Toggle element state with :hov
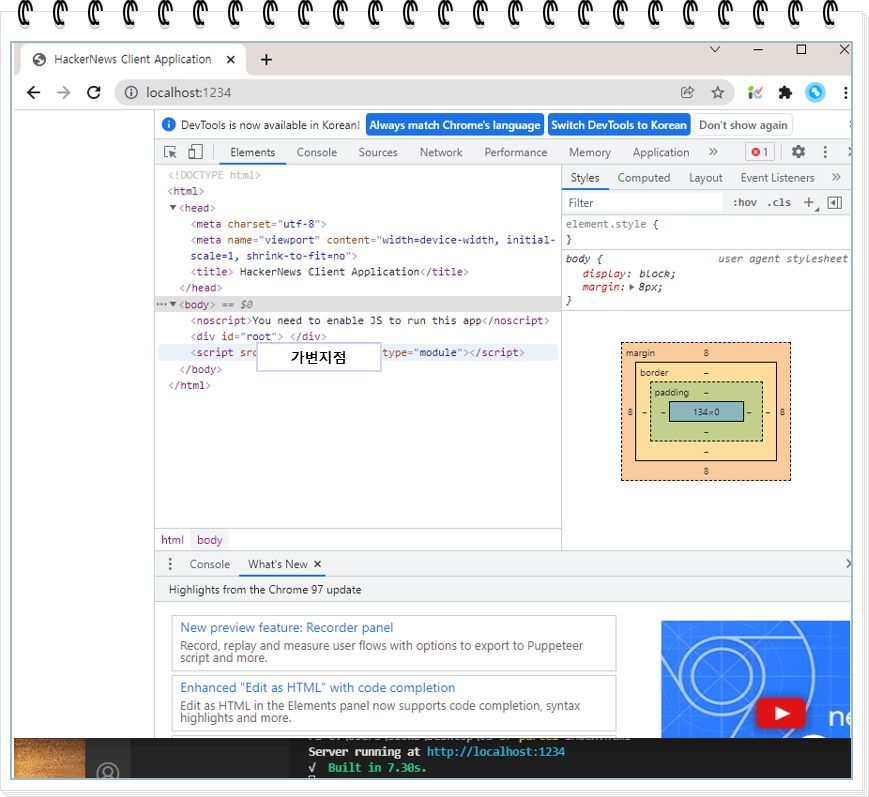Screen dimensions: 869x797 (745, 203)
